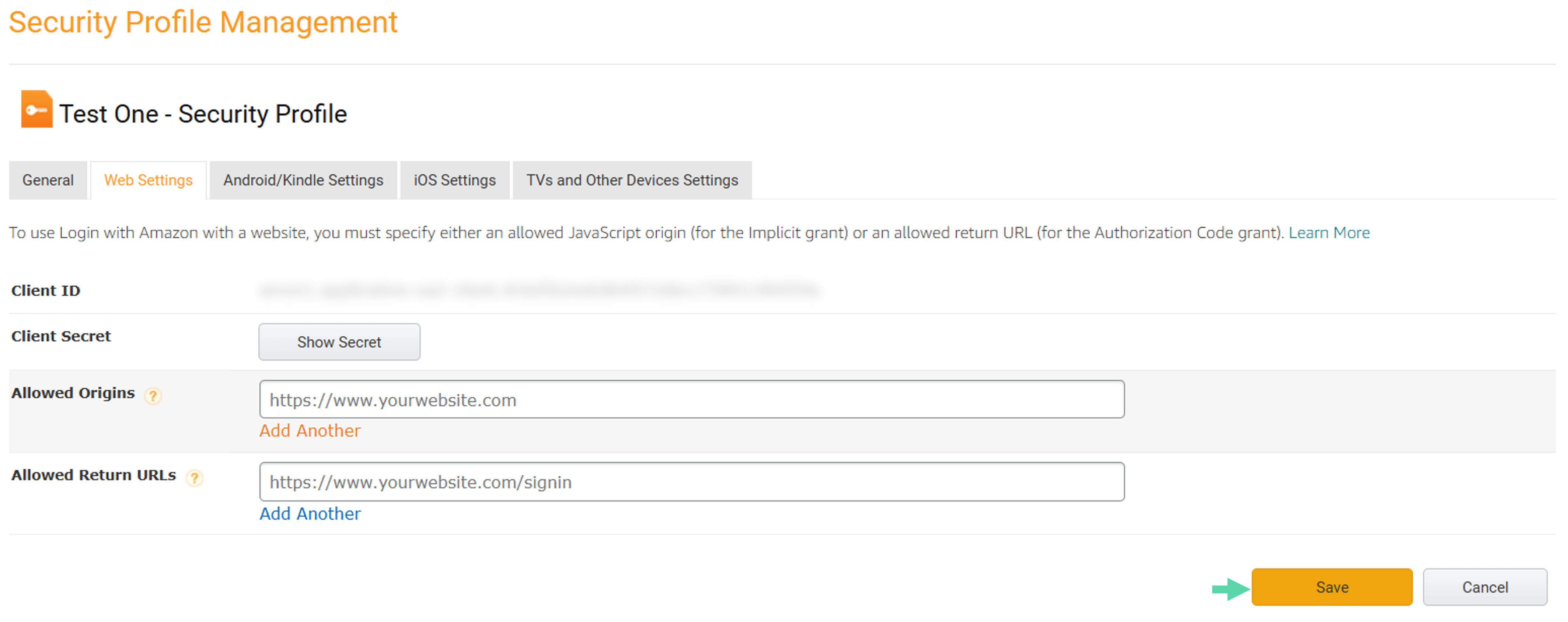Screen dimensions: 1568x622
Task: Click the green arrow pointing to Save
Action: (x=1230, y=588)
